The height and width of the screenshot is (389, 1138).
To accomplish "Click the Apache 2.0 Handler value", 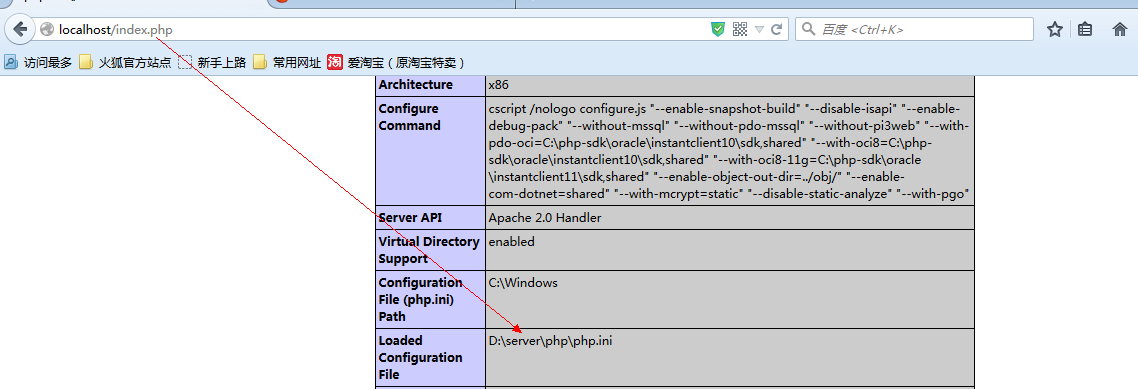I will (544, 218).
